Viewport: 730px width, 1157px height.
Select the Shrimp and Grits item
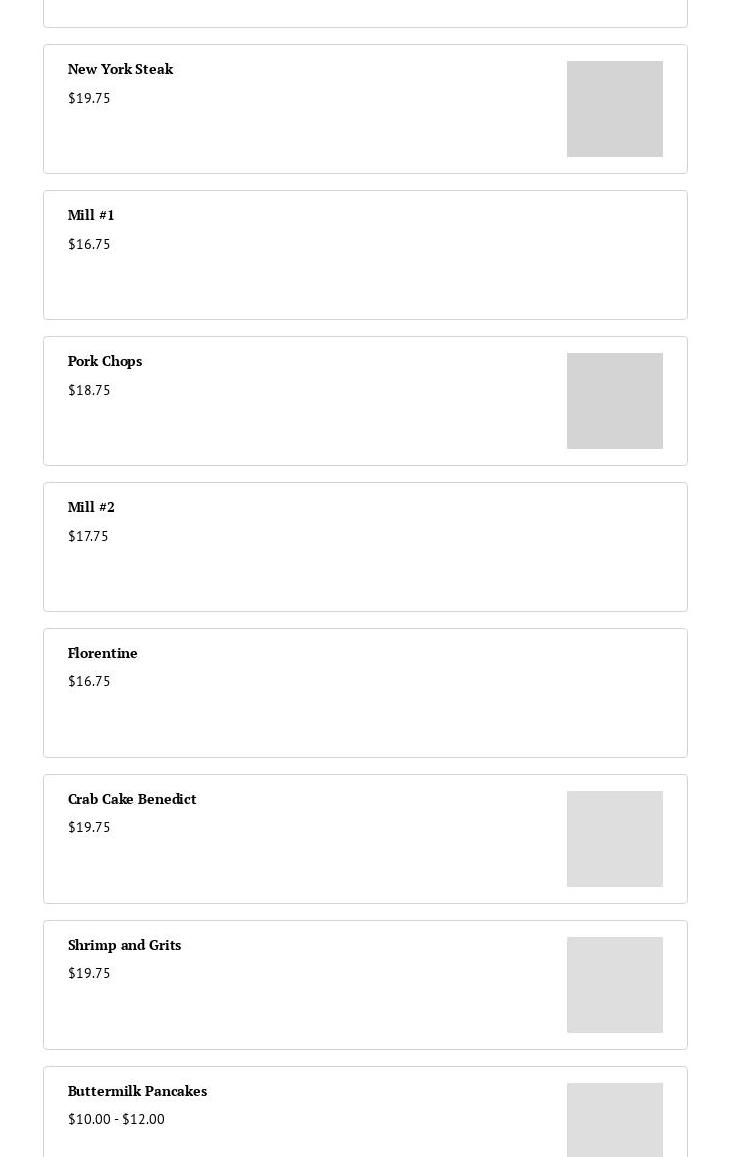[365, 985]
